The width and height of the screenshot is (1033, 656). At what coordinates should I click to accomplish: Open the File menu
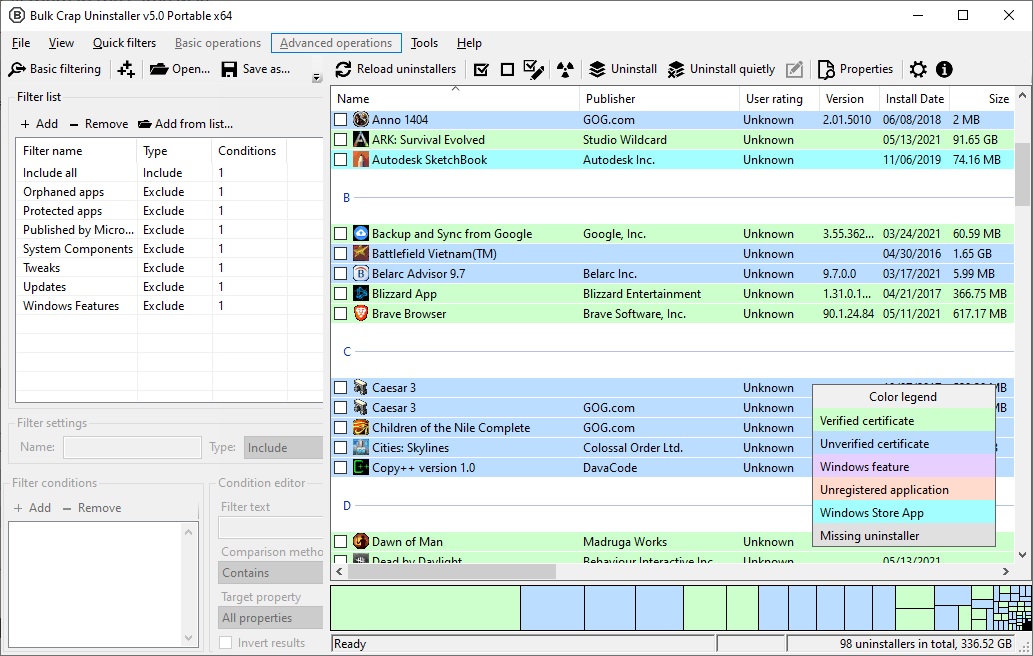(21, 43)
